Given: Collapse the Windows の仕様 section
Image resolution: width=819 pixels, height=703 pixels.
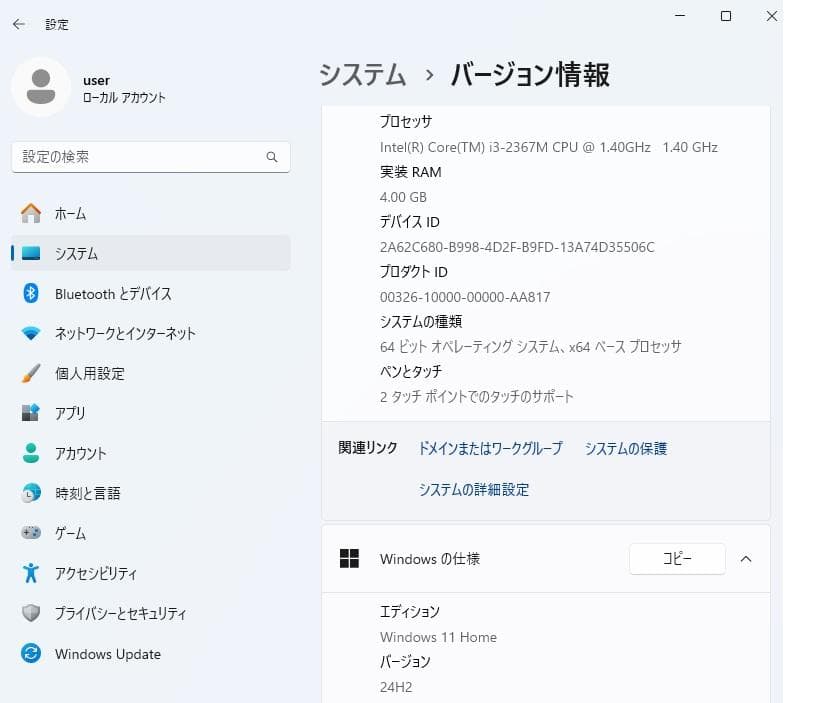Looking at the screenshot, I should coord(745,559).
